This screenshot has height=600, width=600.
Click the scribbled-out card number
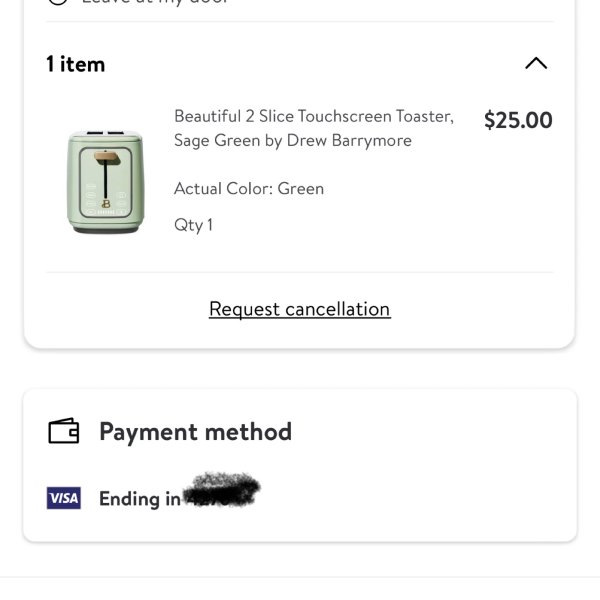click(222, 489)
